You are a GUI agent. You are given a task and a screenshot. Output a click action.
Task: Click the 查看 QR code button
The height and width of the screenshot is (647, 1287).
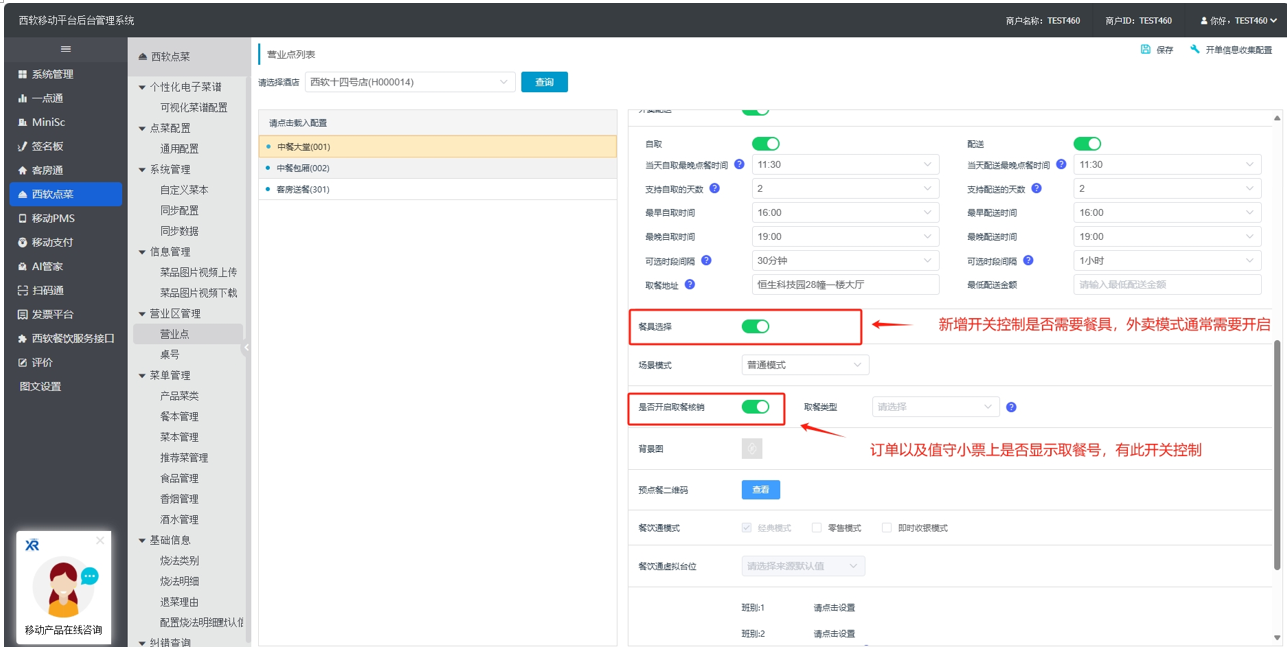pyautogui.click(x=760, y=490)
